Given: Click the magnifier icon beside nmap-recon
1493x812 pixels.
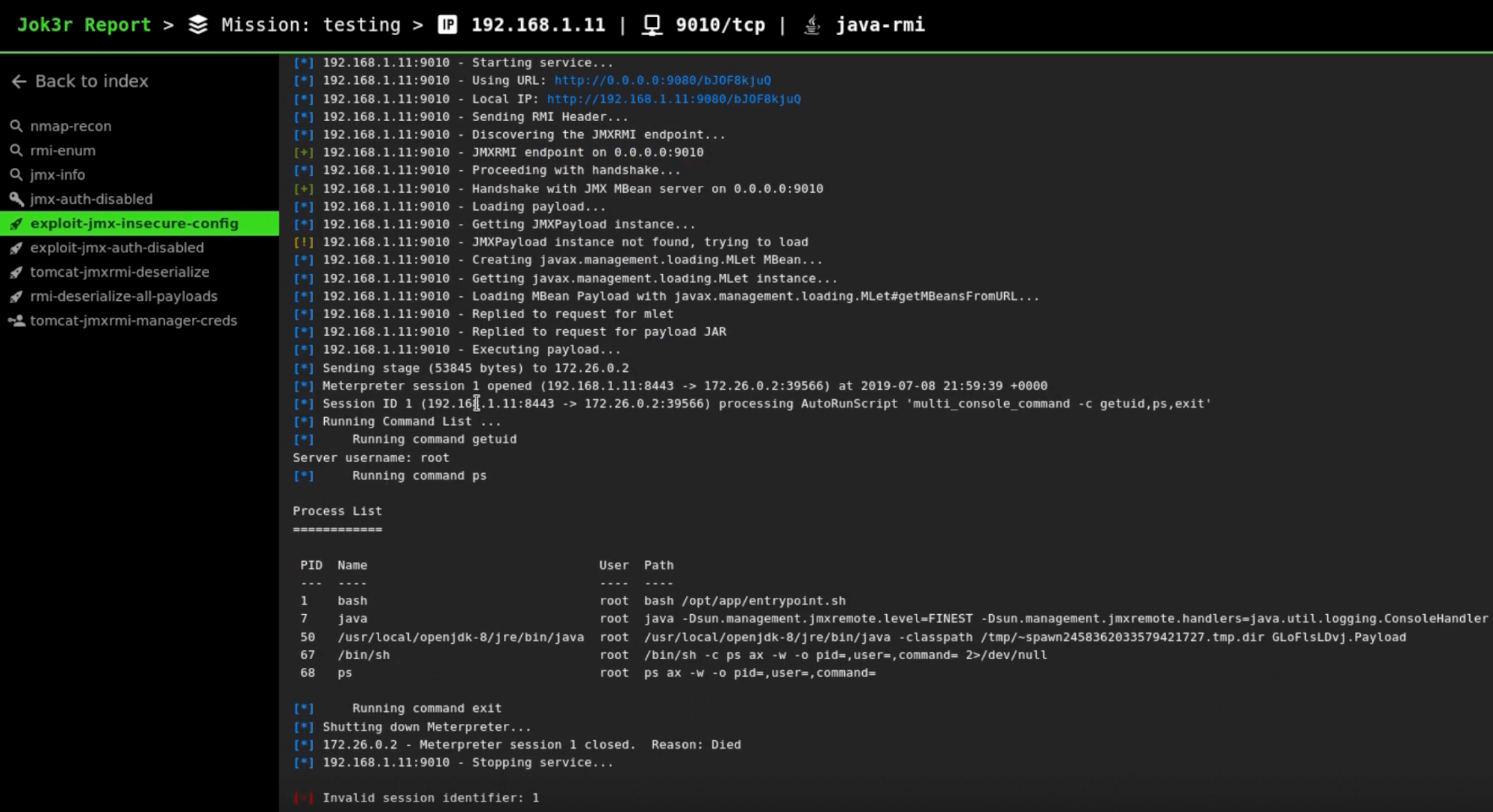Looking at the screenshot, I should tap(16, 126).
